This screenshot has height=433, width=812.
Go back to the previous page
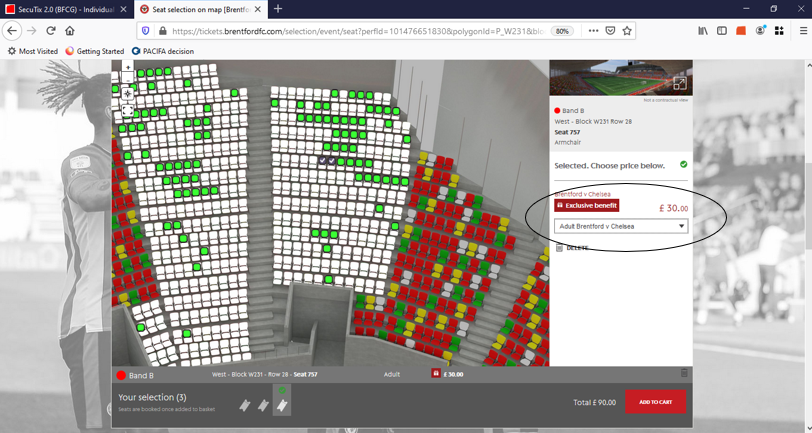point(12,31)
